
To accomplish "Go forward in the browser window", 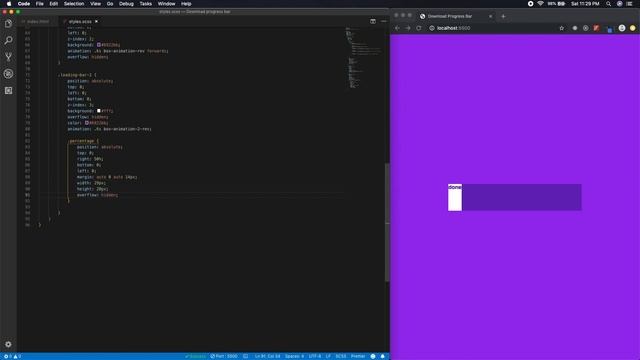I will 408,28.
